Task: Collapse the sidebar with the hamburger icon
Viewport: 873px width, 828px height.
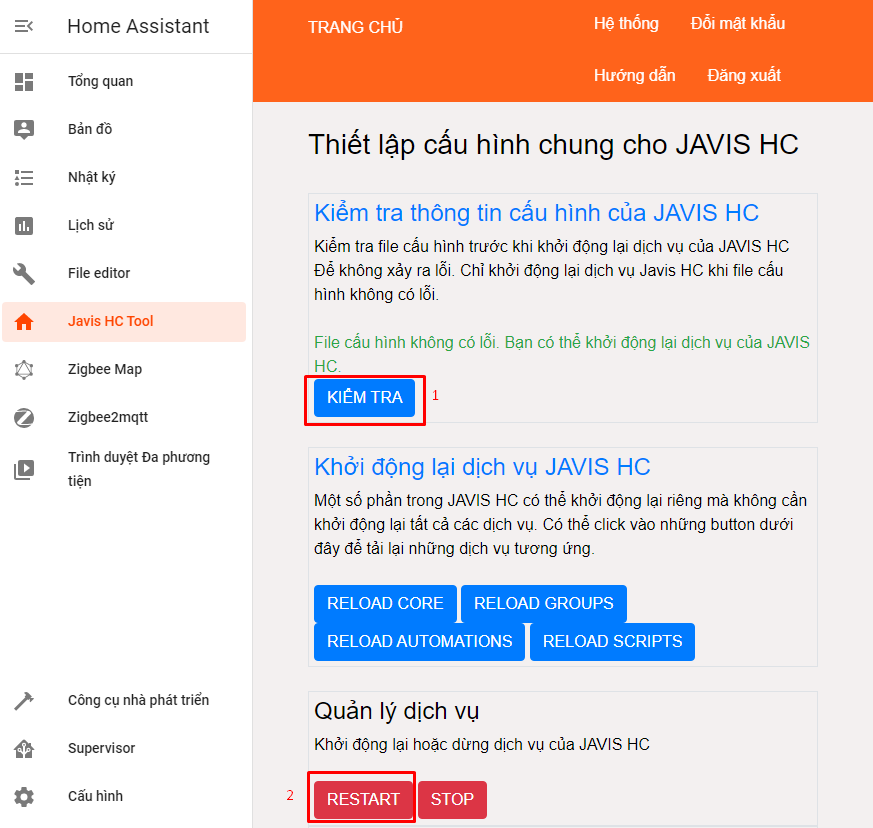Action: [x=23, y=26]
